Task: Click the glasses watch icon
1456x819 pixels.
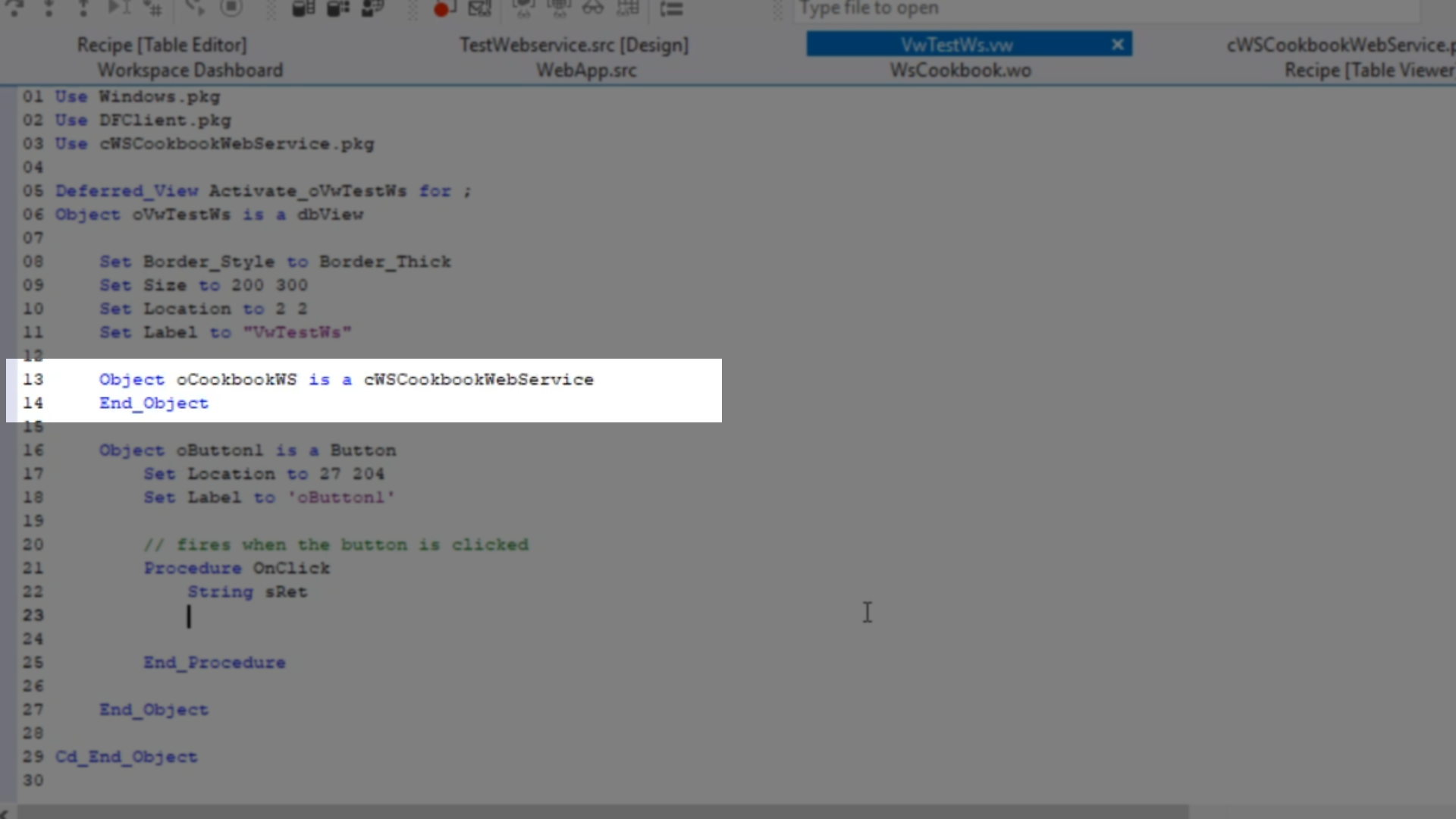Action: coord(593,8)
